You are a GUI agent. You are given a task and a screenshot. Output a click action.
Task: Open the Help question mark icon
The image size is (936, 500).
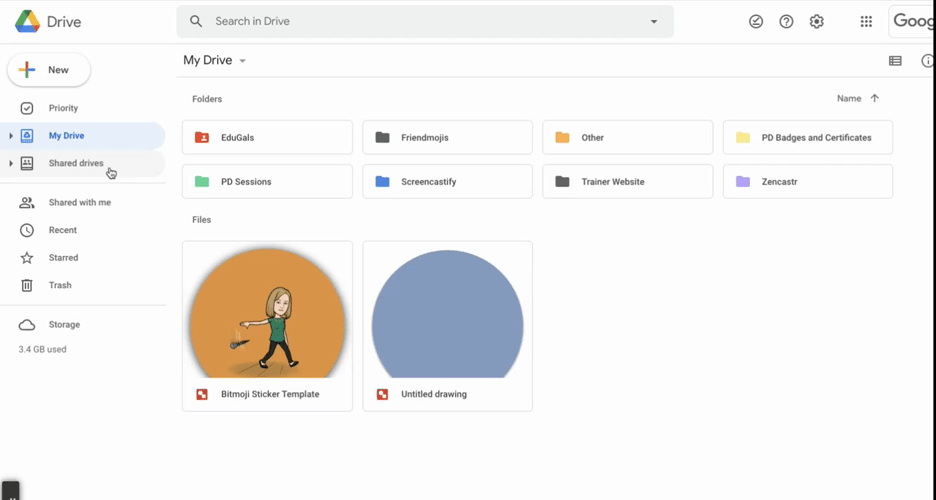tap(786, 21)
